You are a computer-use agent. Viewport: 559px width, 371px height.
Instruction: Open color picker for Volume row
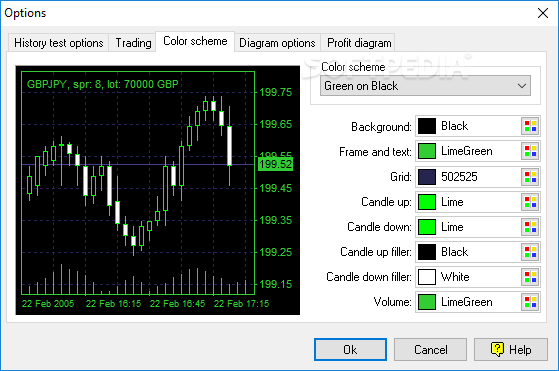[x=530, y=302]
